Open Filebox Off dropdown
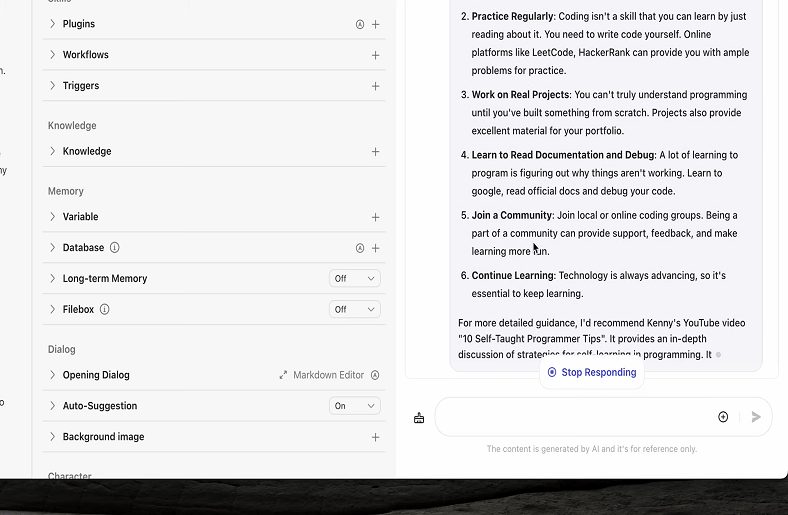The height and width of the screenshot is (515, 788). tap(355, 310)
